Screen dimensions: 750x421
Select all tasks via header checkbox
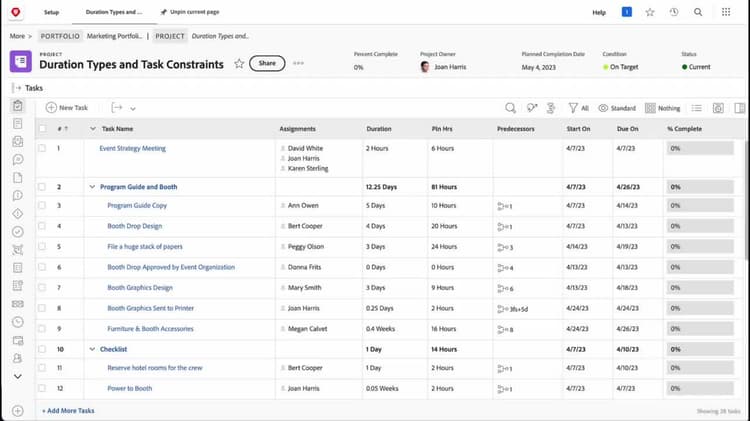tap(43, 129)
